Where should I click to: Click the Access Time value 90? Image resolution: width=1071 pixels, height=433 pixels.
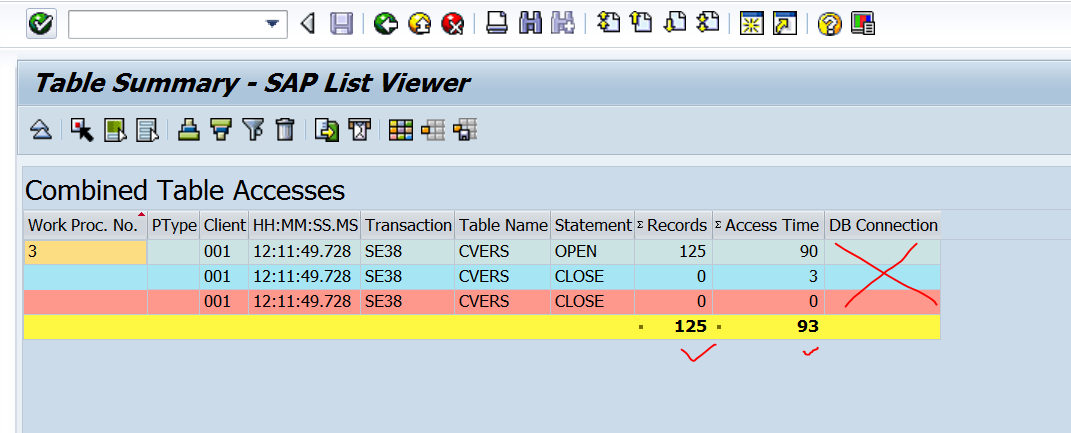tap(768, 252)
